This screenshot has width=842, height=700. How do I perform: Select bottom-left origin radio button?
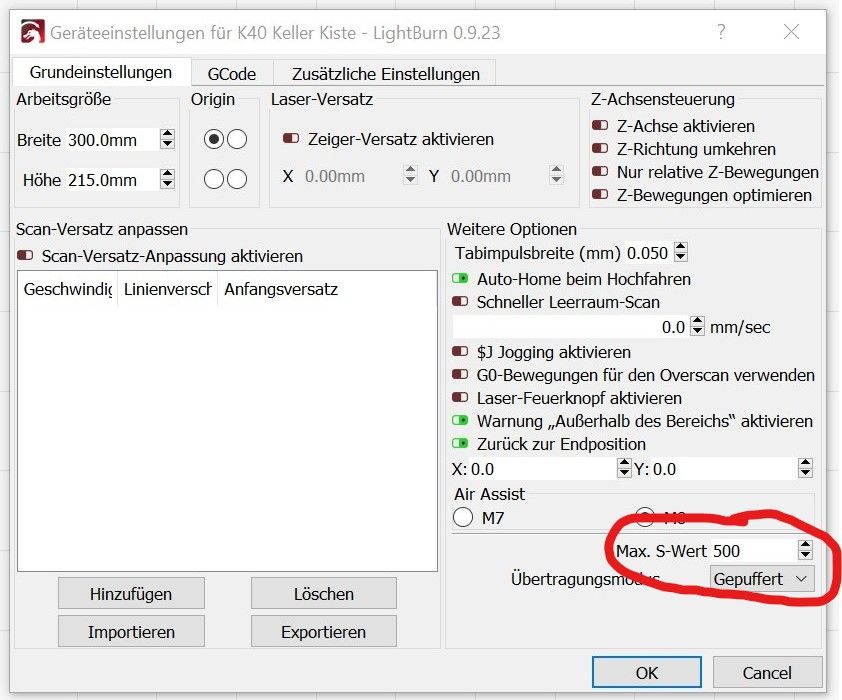214,179
